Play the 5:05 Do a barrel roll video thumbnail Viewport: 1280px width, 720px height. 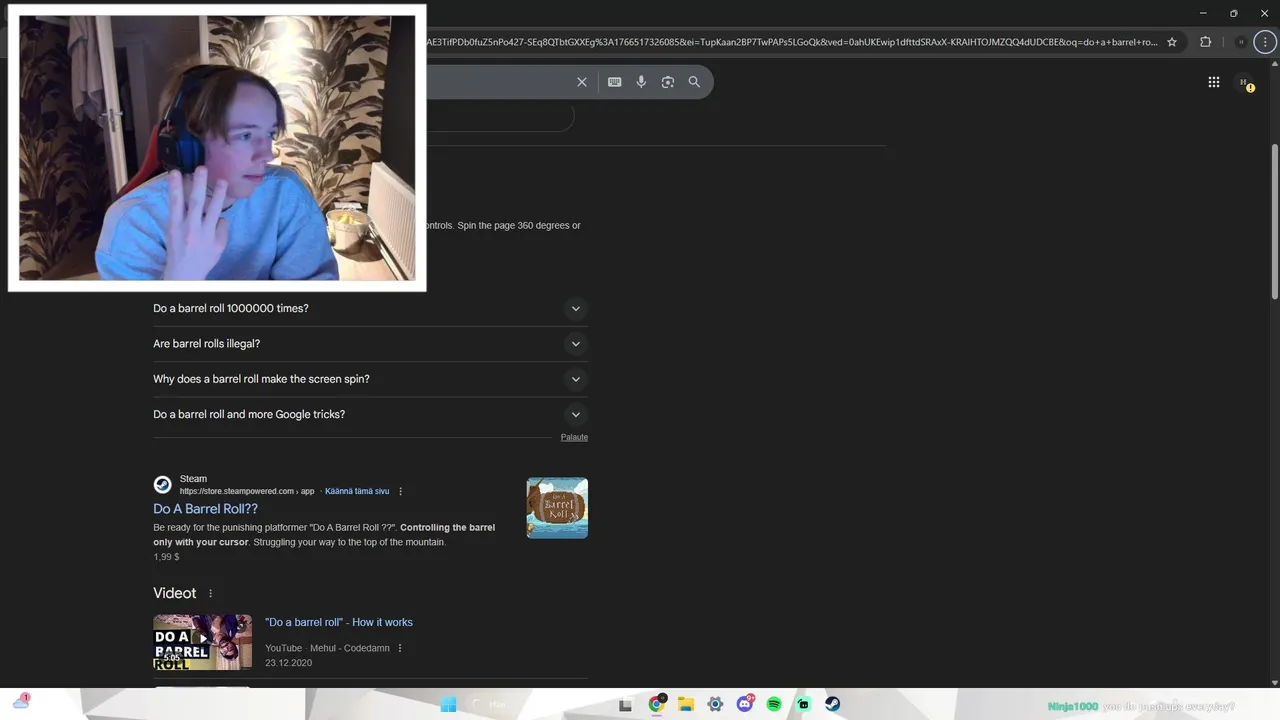coord(202,642)
